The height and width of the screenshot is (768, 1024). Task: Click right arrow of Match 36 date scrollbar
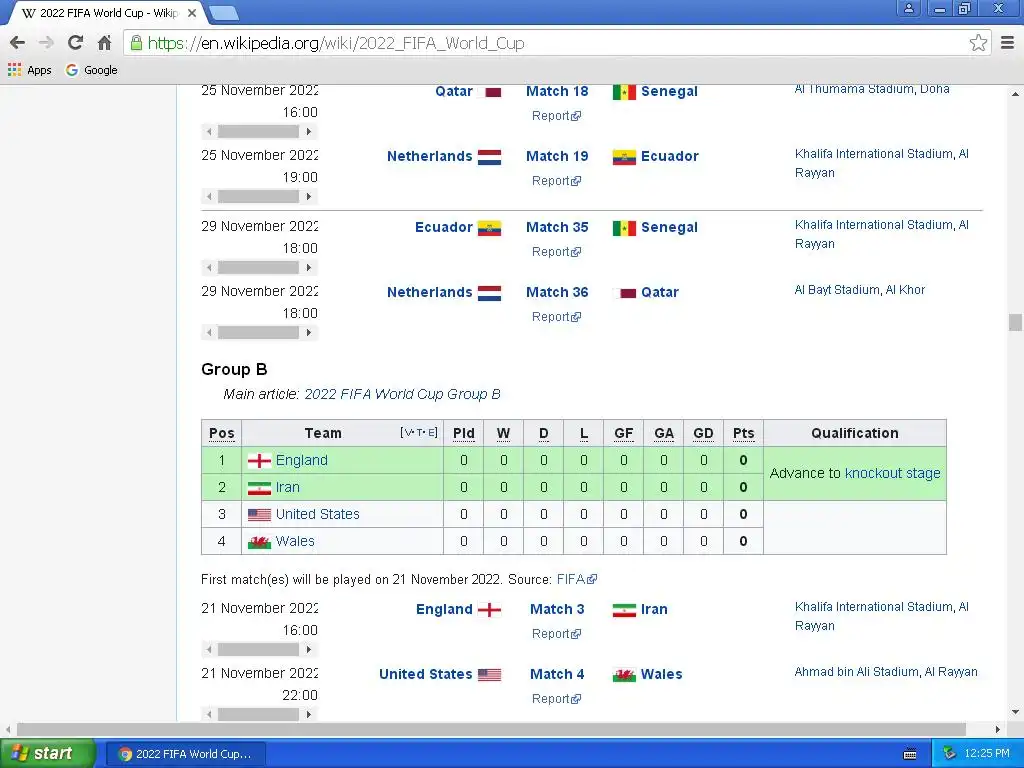[309, 333]
